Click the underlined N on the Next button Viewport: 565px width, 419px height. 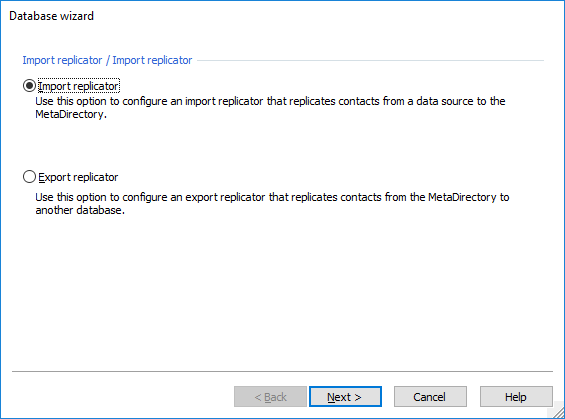pyautogui.click(x=331, y=397)
